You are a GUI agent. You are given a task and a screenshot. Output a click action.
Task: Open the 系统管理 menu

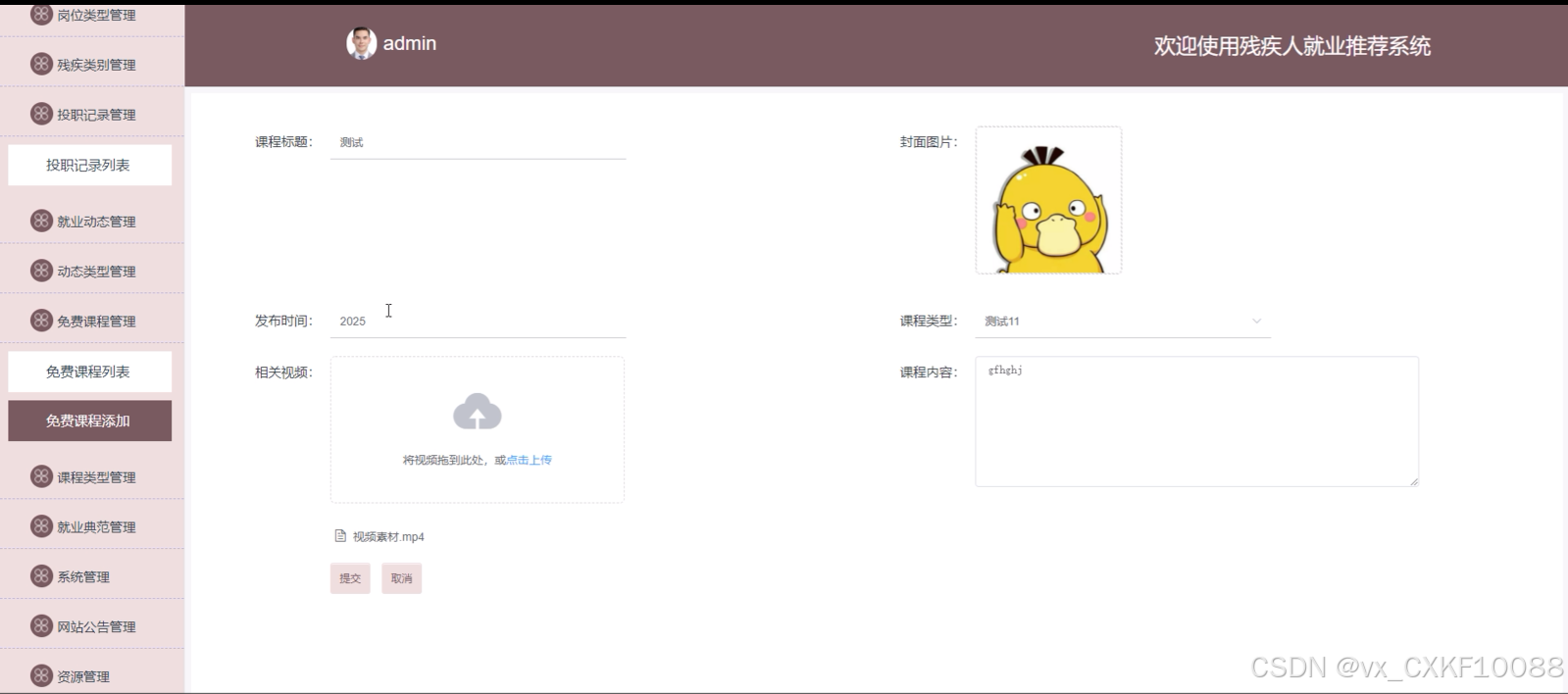click(x=92, y=575)
